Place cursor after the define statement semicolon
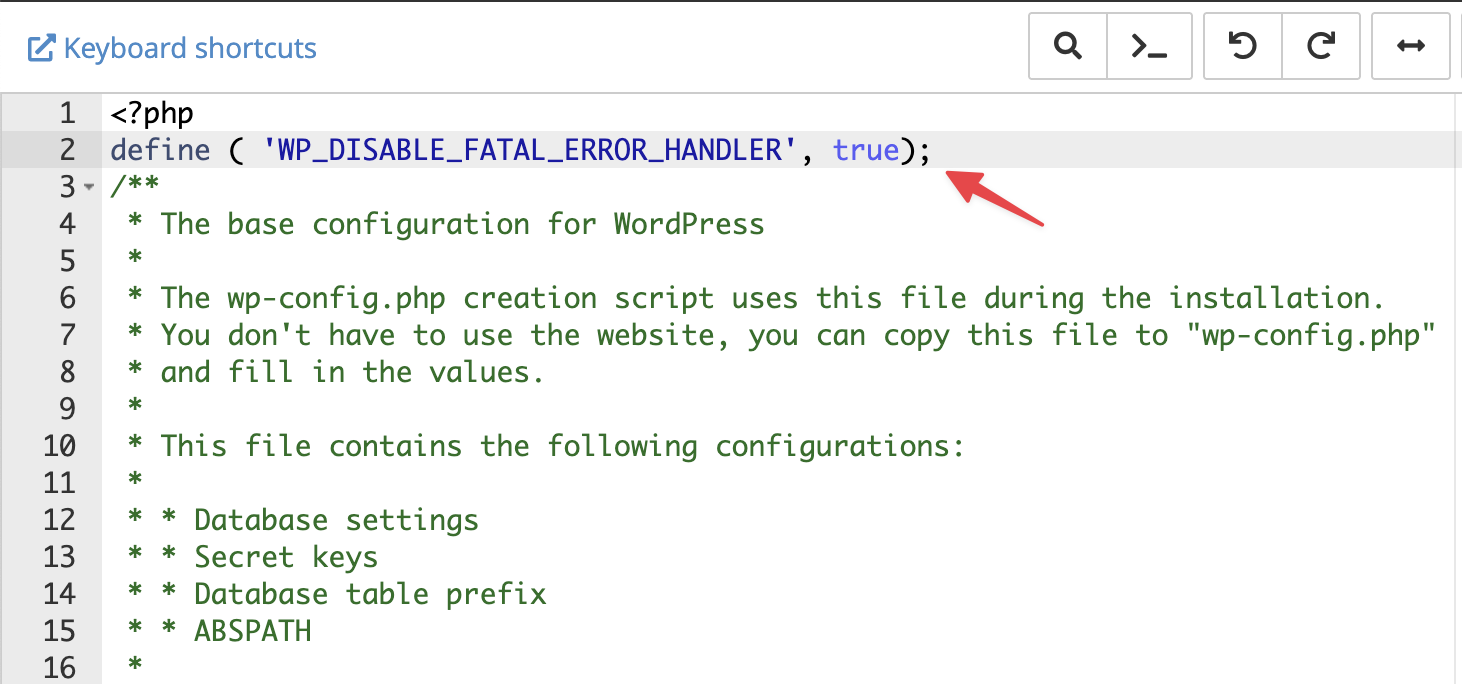The height and width of the screenshot is (684, 1462). (932, 150)
